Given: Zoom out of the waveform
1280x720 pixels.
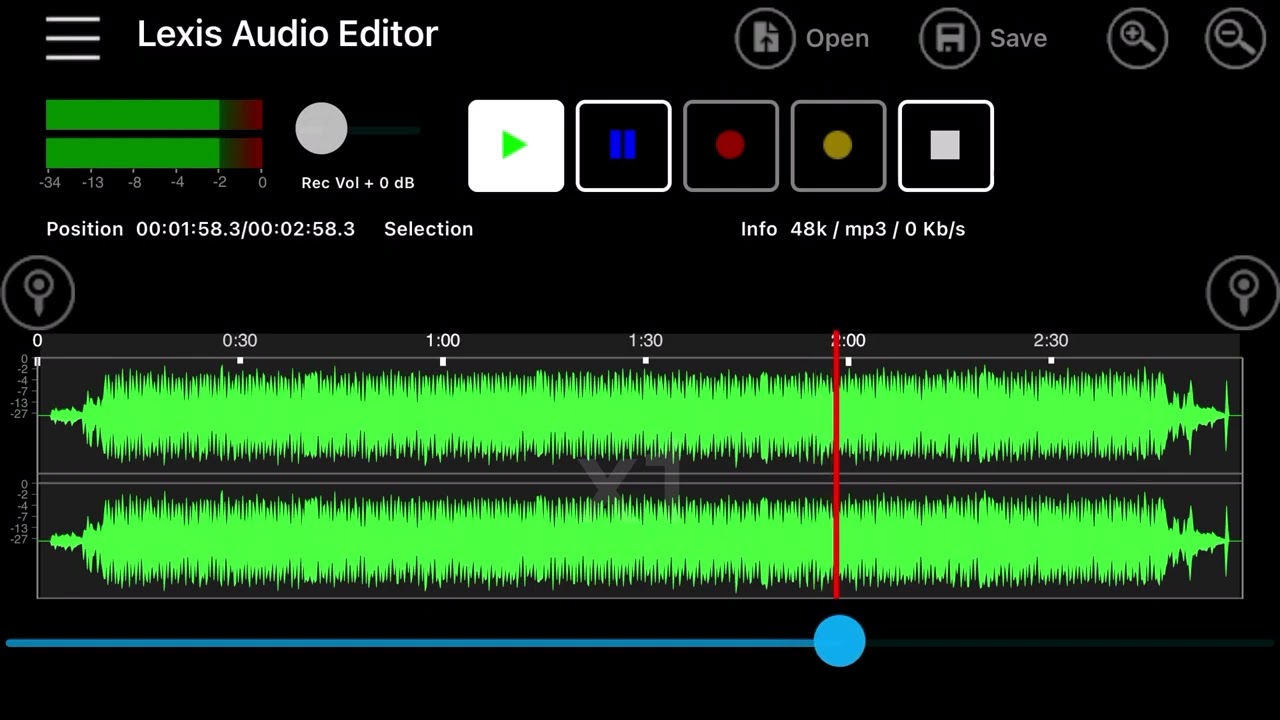Looking at the screenshot, I should pyautogui.click(x=1235, y=38).
